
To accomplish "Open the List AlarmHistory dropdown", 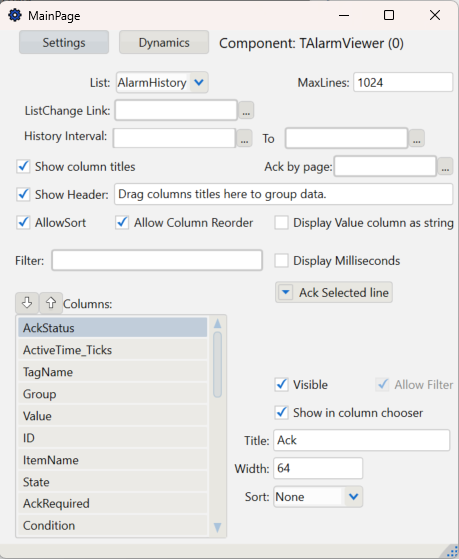I will click(199, 83).
